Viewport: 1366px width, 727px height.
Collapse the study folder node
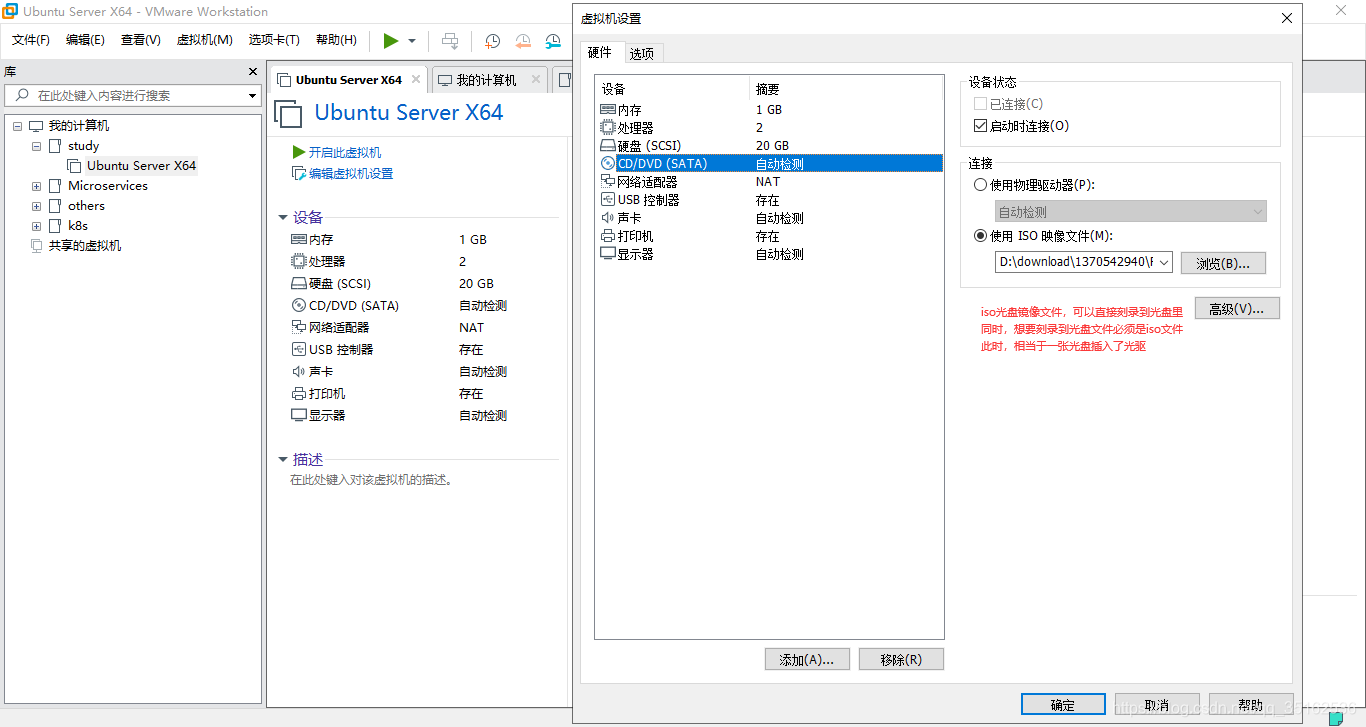(x=37, y=146)
